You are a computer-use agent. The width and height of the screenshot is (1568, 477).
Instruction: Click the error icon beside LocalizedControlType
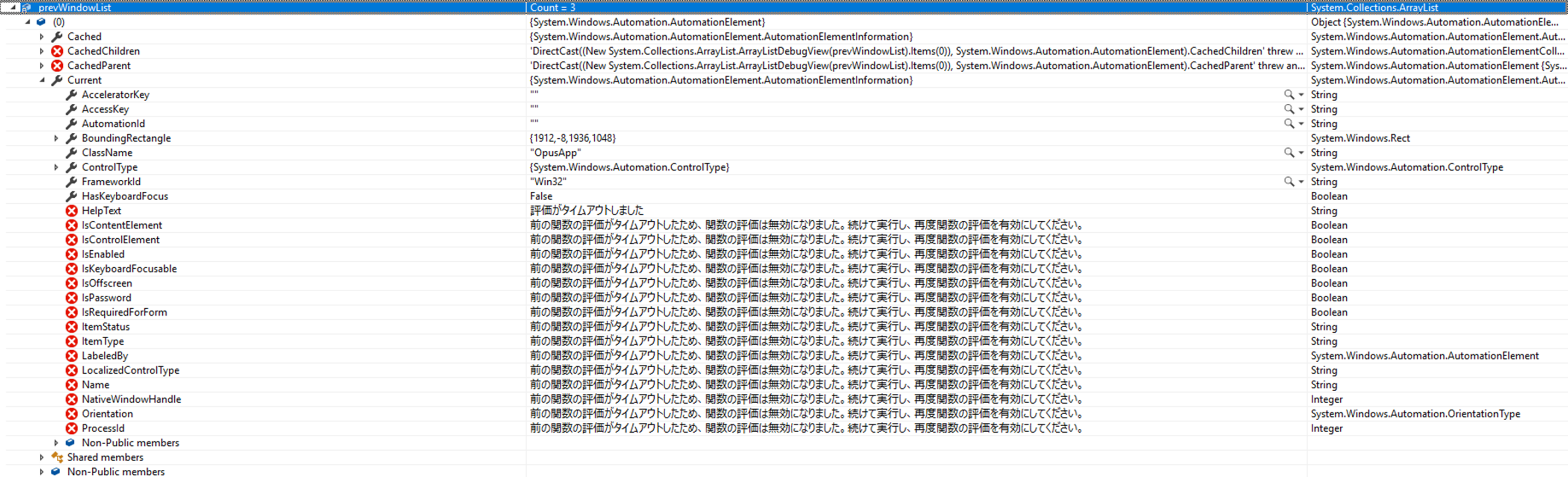pyautogui.click(x=72, y=370)
